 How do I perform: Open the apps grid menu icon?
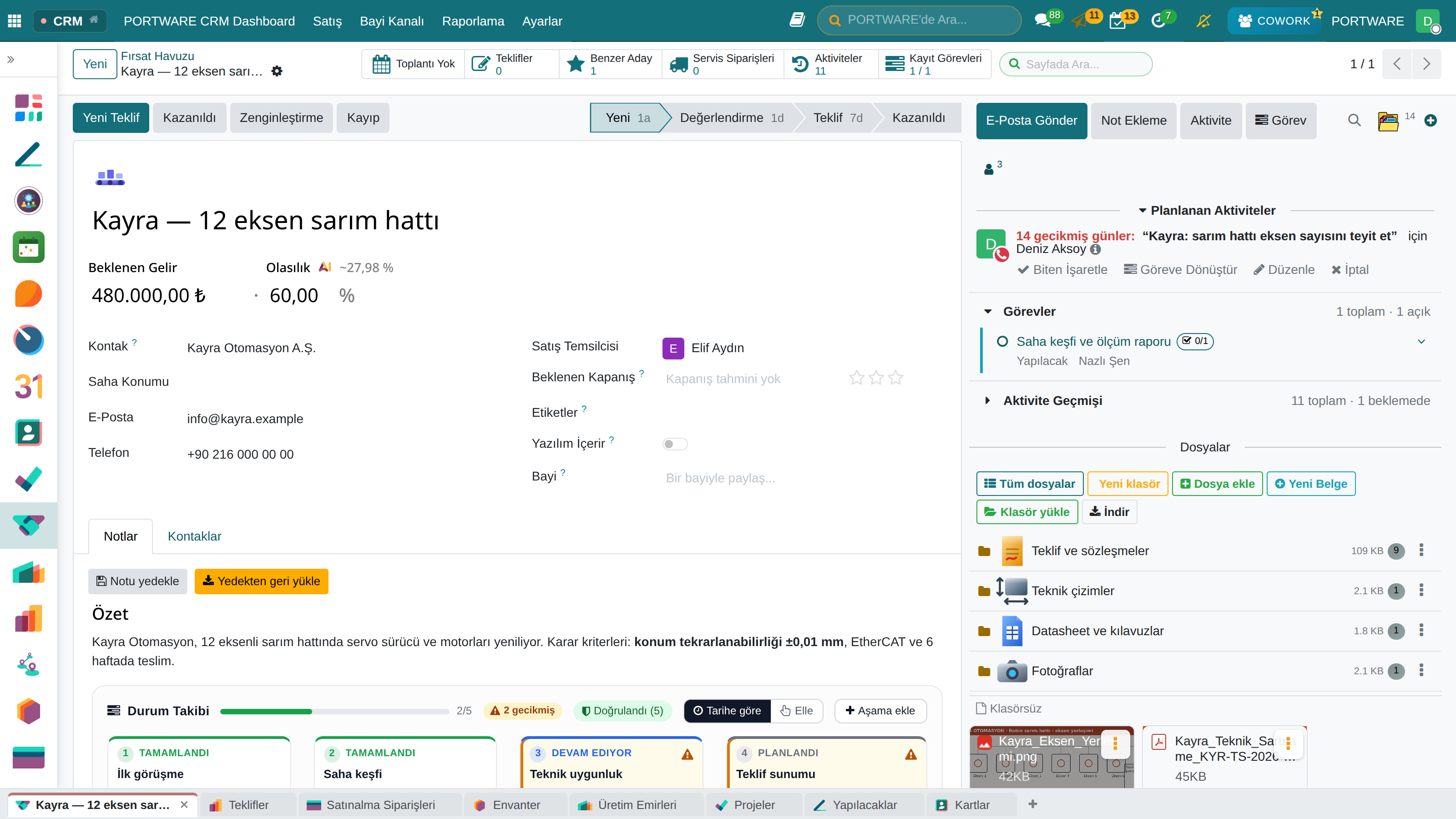15,21
